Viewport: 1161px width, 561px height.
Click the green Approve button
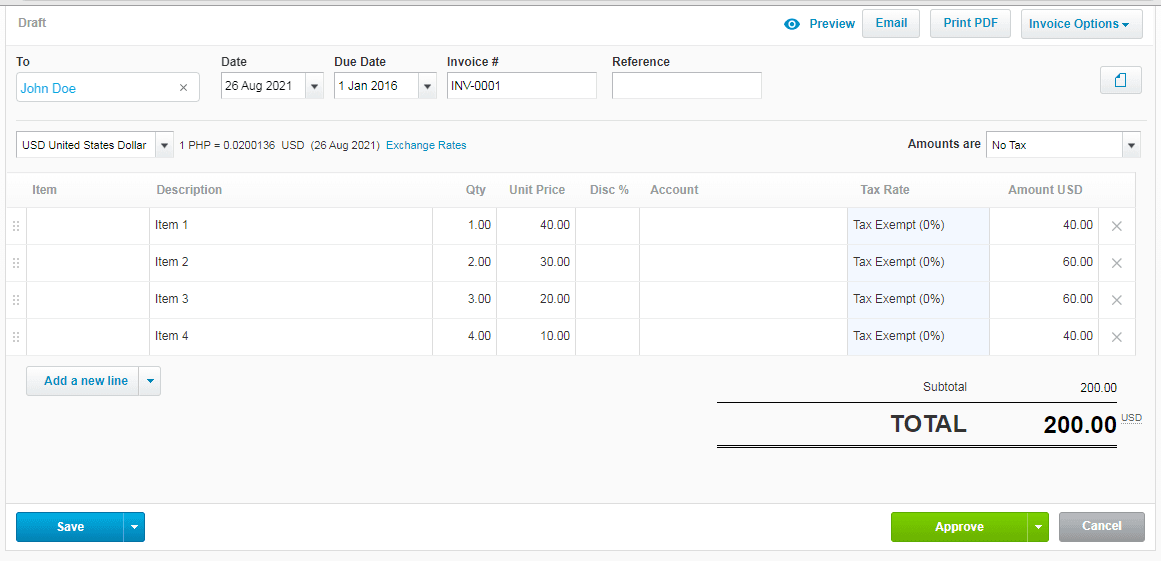coord(958,527)
